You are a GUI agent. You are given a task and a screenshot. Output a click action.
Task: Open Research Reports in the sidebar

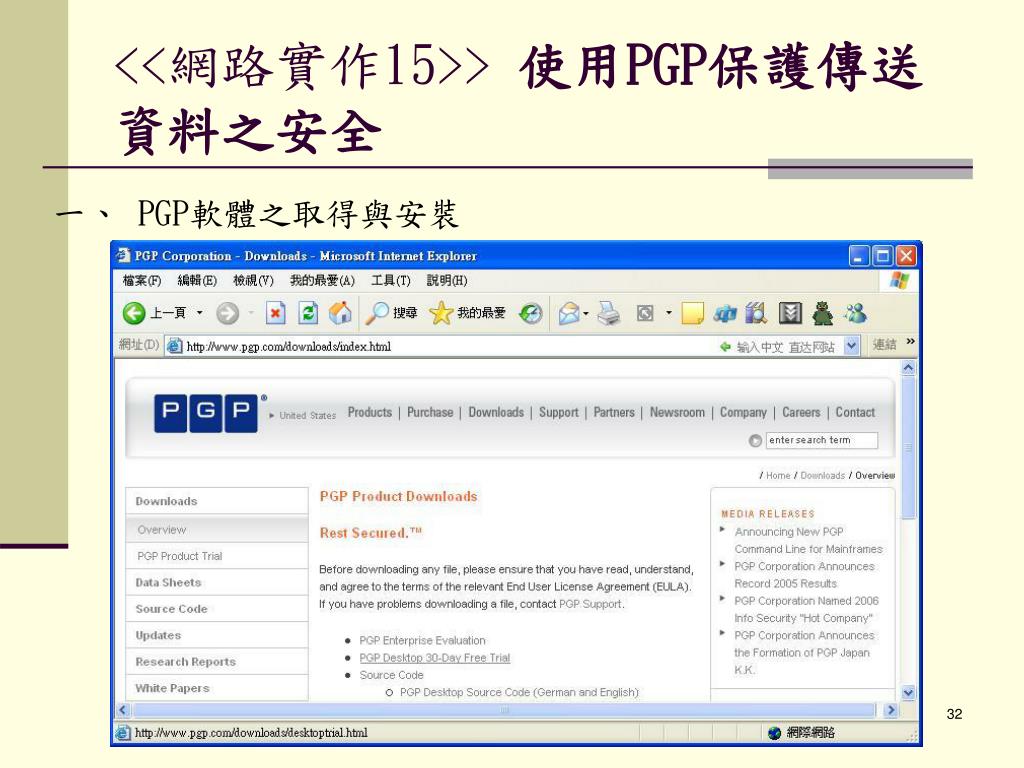217,662
